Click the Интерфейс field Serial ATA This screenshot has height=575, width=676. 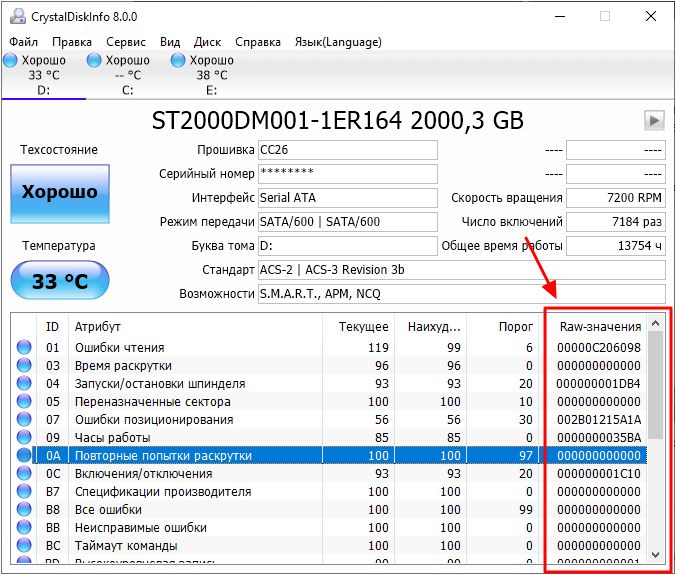click(348, 198)
